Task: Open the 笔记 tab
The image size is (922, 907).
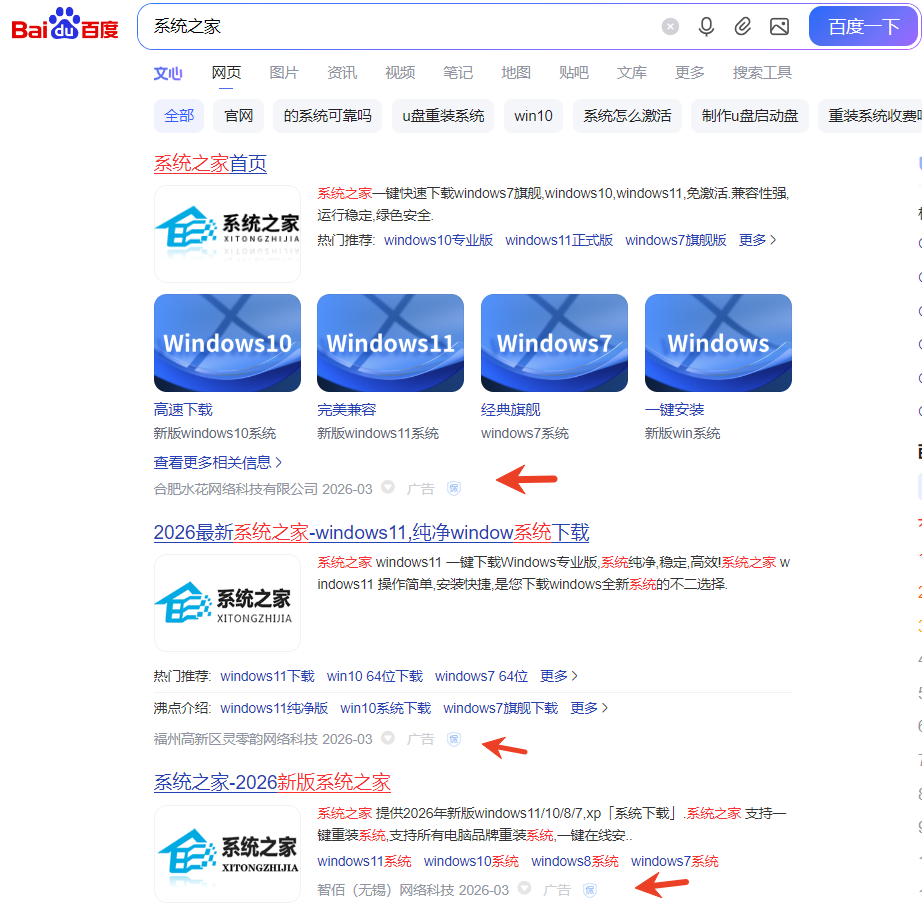Action: tap(457, 72)
